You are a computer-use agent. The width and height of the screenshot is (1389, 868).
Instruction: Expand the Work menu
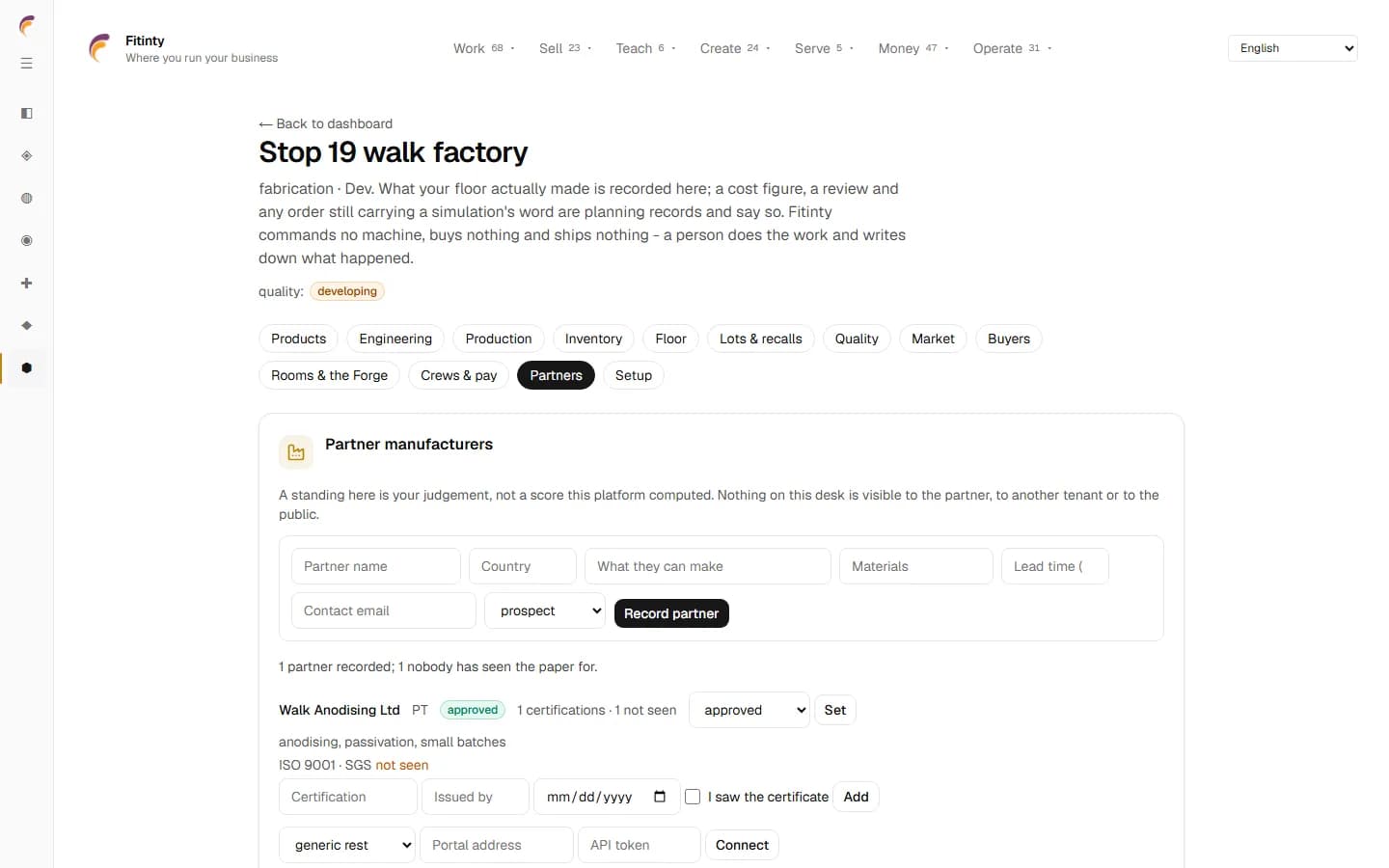click(484, 48)
